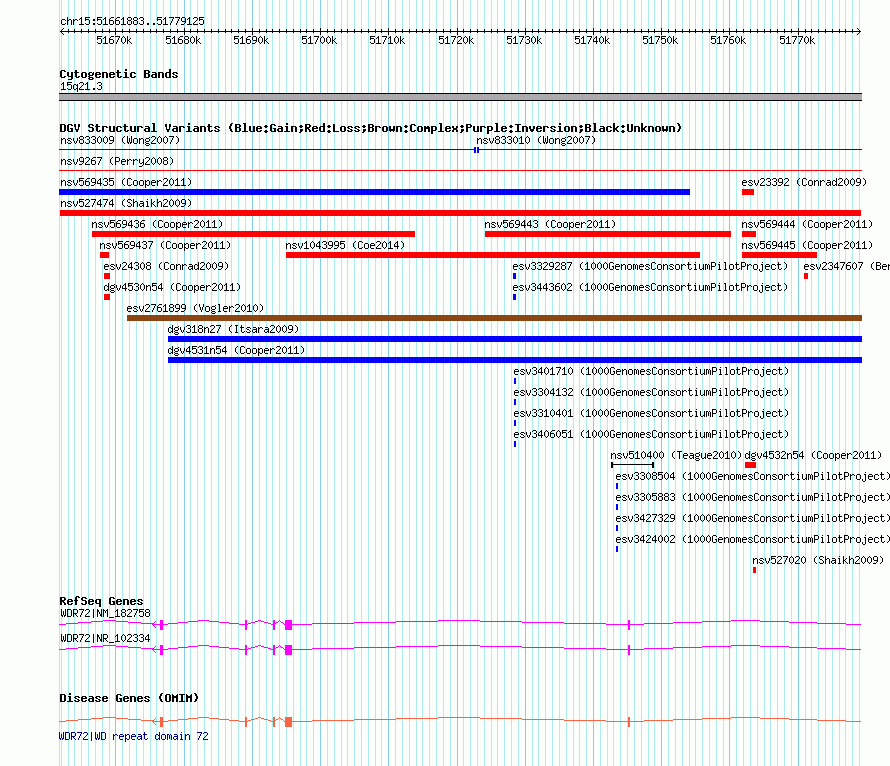This screenshot has width=890, height=766.
Task: Click the dgv4530n54 (Cooper2011) label
Action: tap(172, 287)
